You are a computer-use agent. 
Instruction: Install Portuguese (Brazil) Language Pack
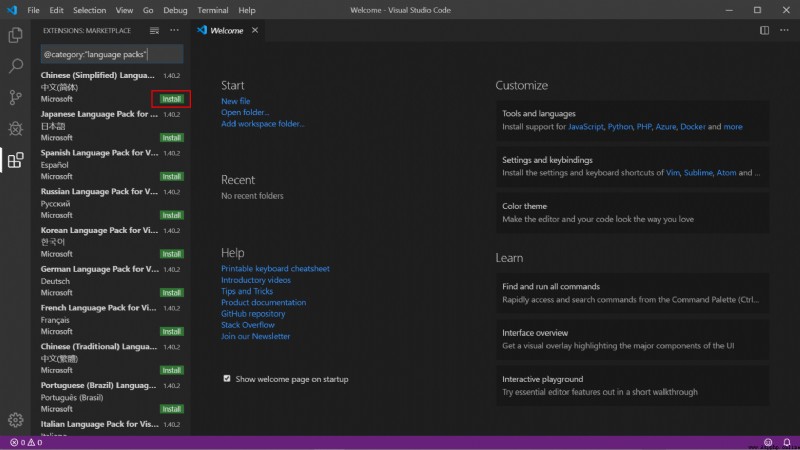click(171, 409)
